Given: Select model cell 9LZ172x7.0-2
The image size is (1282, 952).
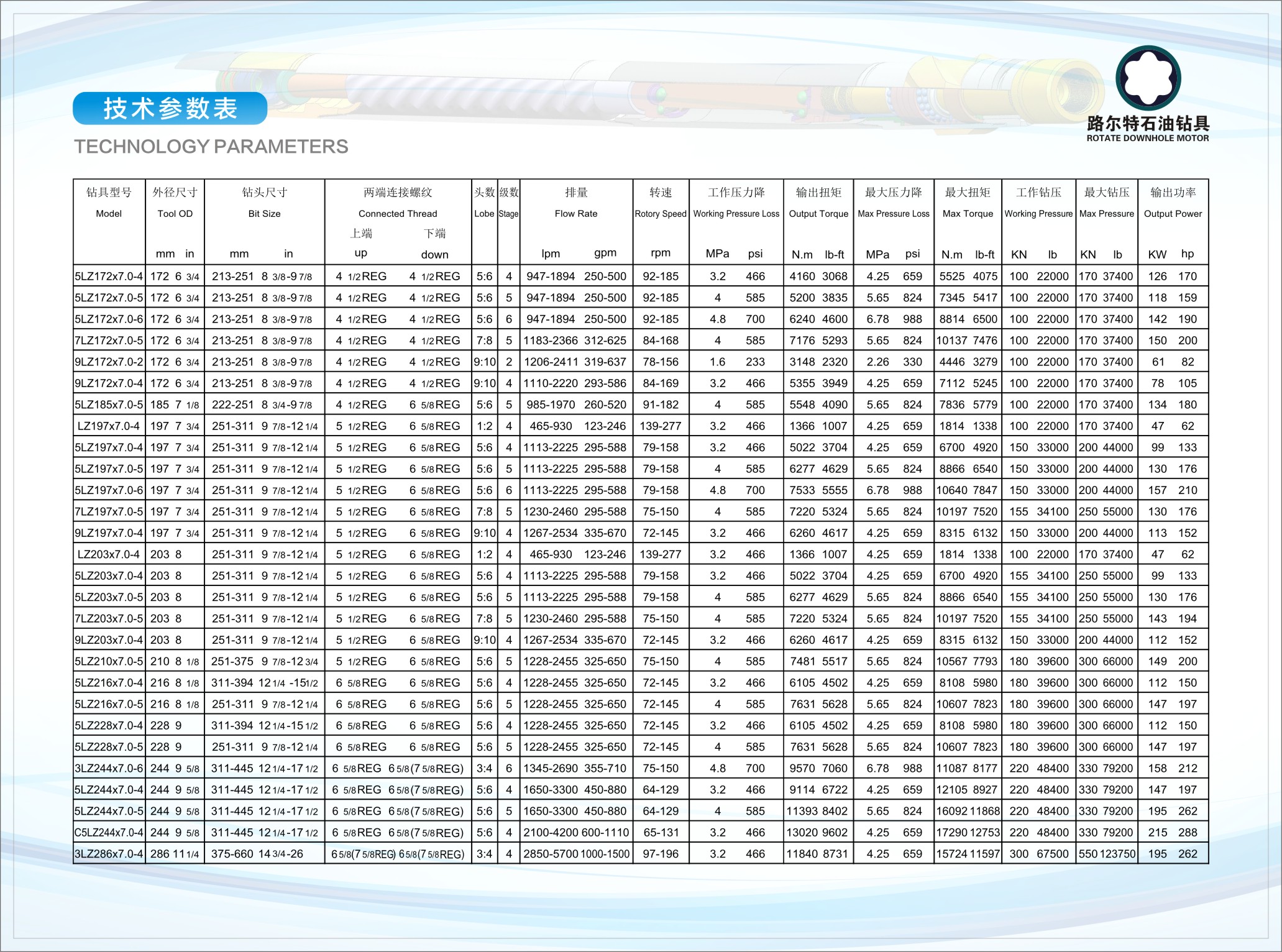Looking at the screenshot, I should tap(109, 362).
